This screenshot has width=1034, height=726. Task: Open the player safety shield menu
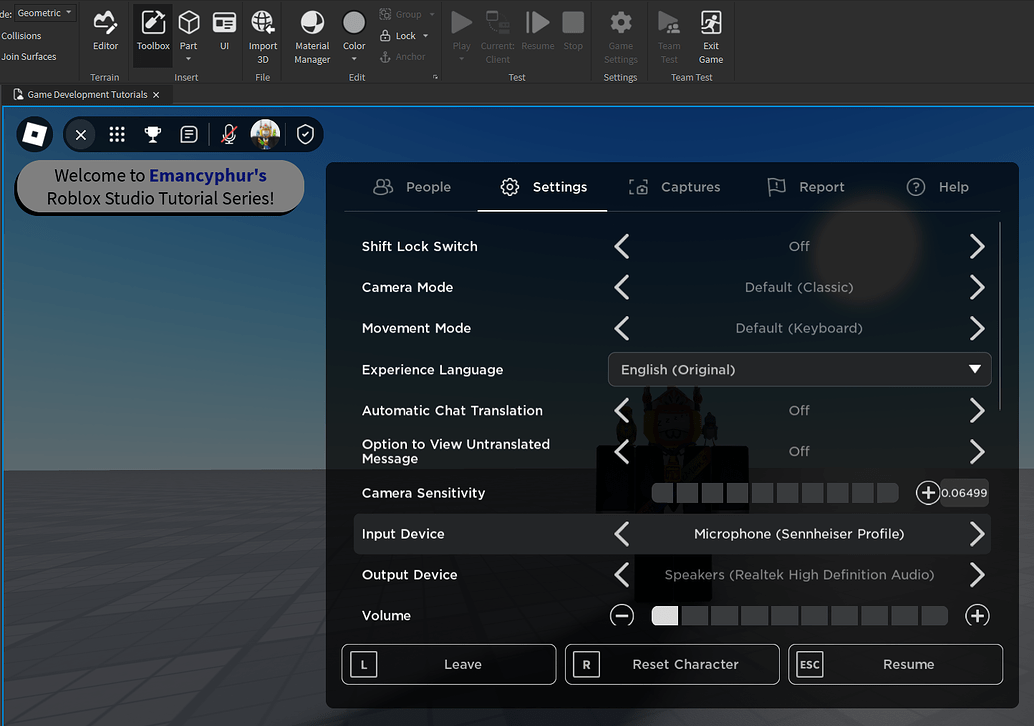pos(305,133)
